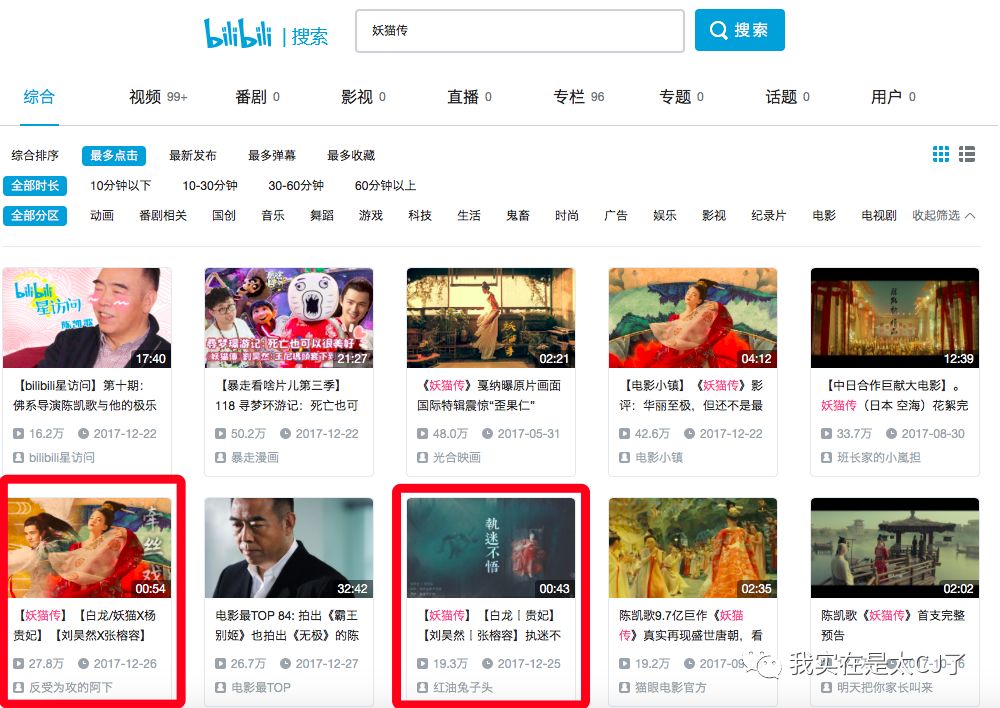The width and height of the screenshot is (1000, 708).
Task: Open the 00:54 牵丝戏 video thumbnail
Action: tap(89, 548)
